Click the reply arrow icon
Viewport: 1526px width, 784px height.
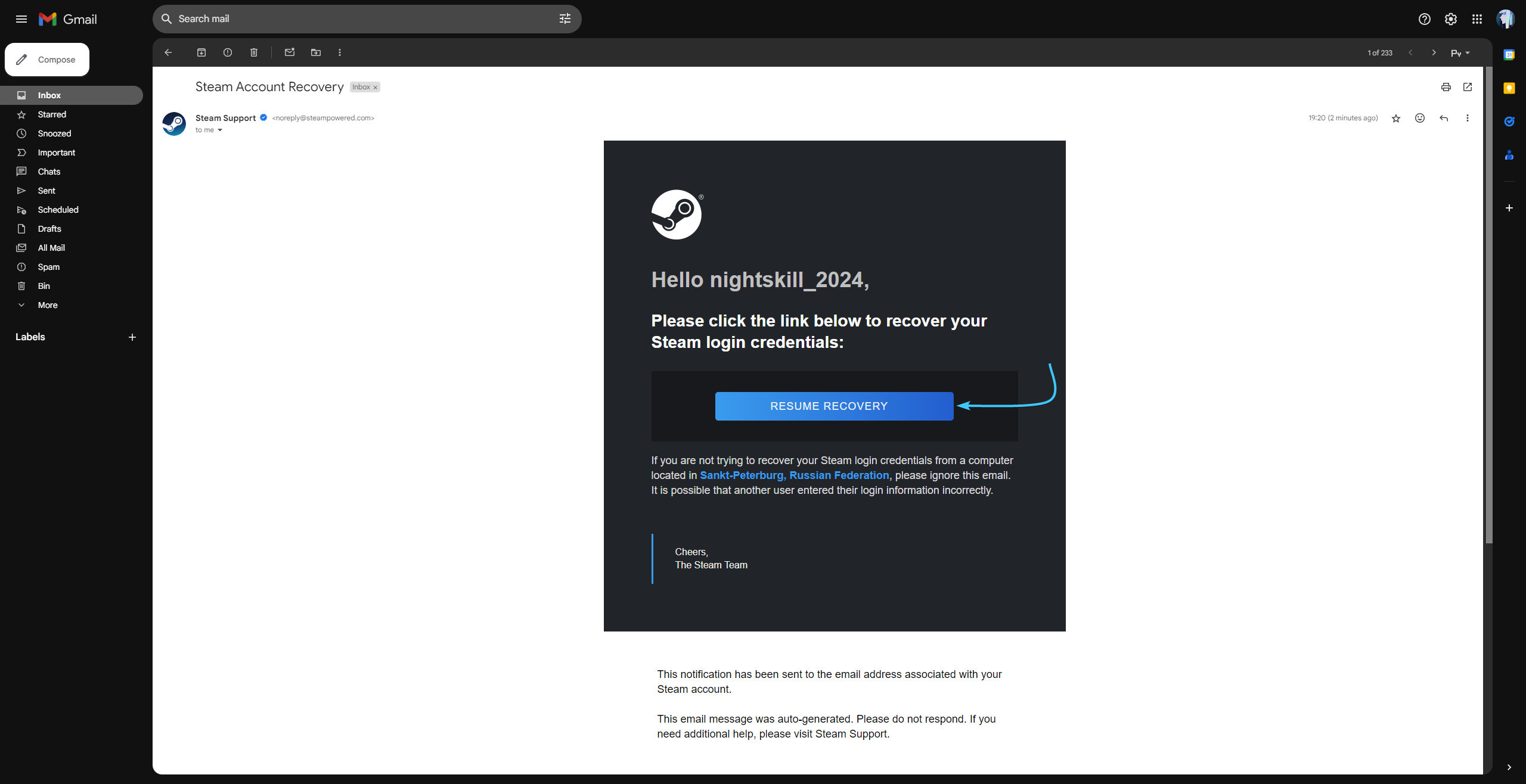point(1444,118)
